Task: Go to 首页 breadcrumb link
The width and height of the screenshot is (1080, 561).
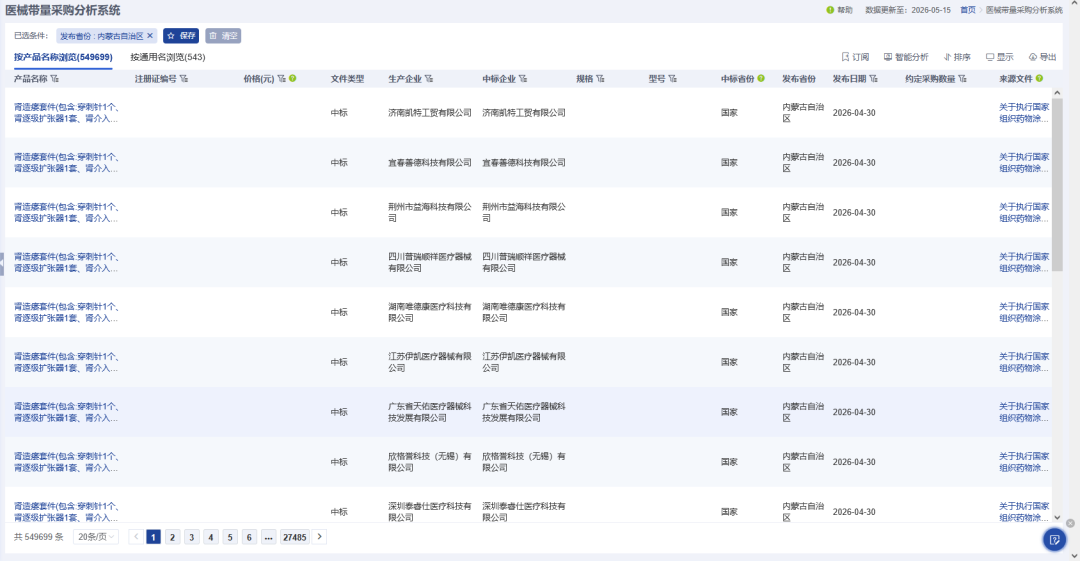Action: (968, 10)
